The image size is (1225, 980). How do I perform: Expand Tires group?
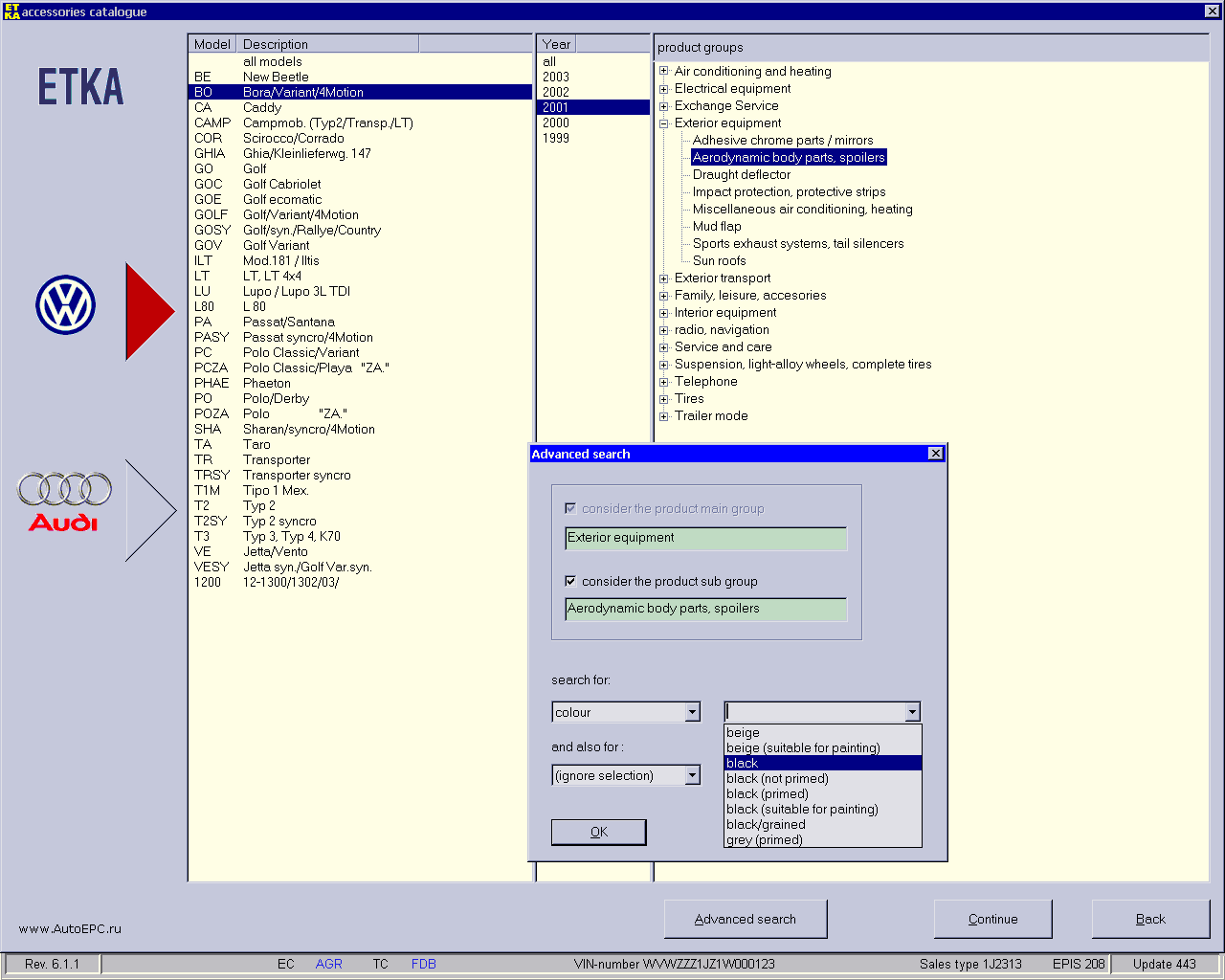tap(663, 398)
